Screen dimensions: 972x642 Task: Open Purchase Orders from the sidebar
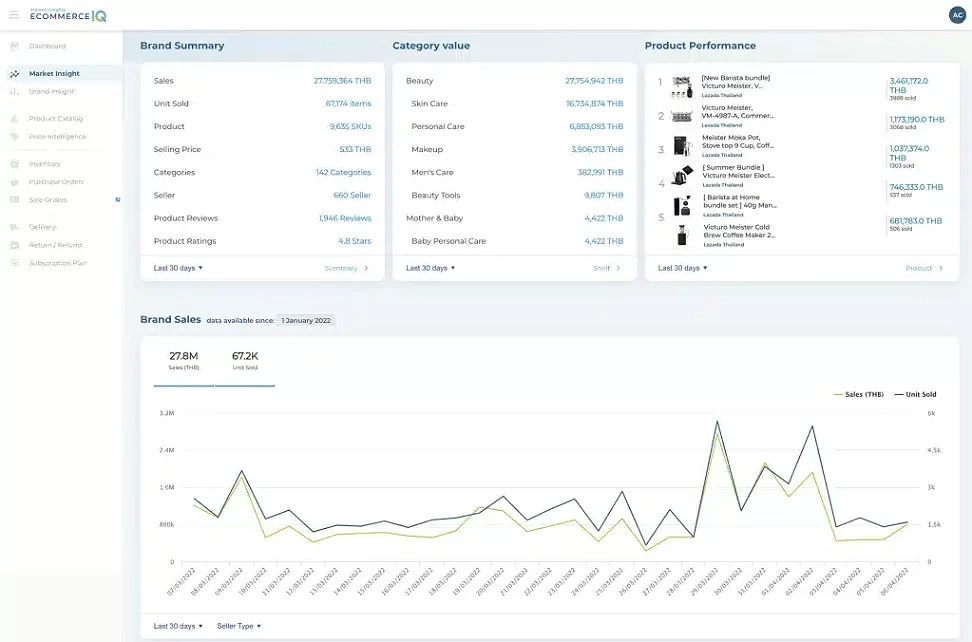click(57, 181)
